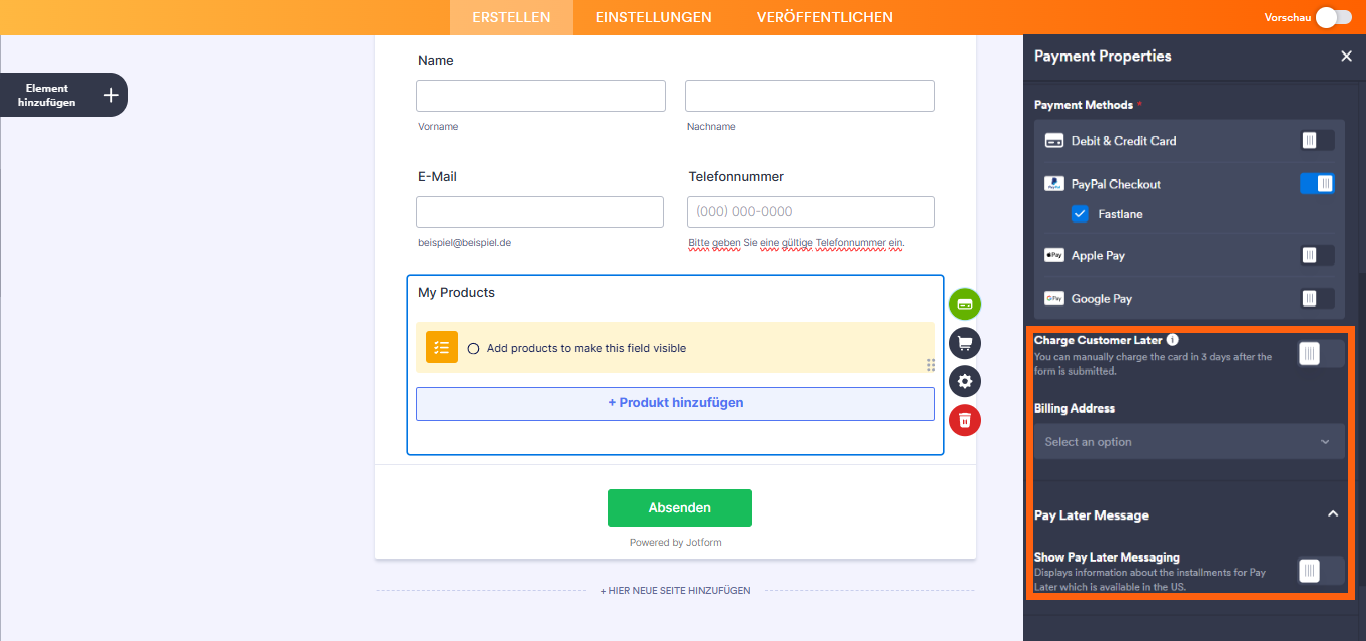Click the Absenden submit button
This screenshot has width=1366, height=641.
(679, 508)
